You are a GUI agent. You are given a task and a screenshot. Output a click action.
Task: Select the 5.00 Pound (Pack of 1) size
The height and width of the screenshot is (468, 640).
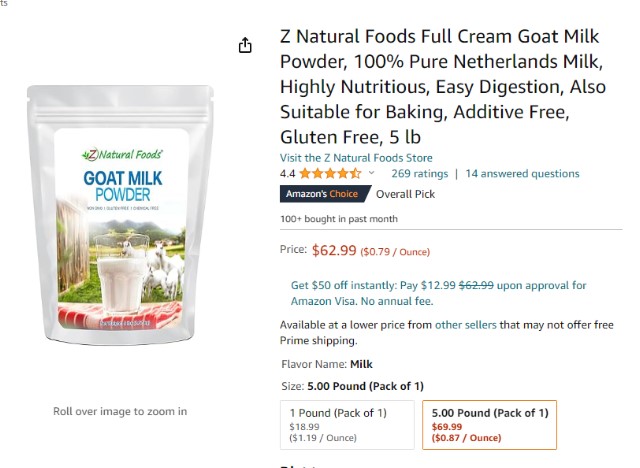[489, 425]
